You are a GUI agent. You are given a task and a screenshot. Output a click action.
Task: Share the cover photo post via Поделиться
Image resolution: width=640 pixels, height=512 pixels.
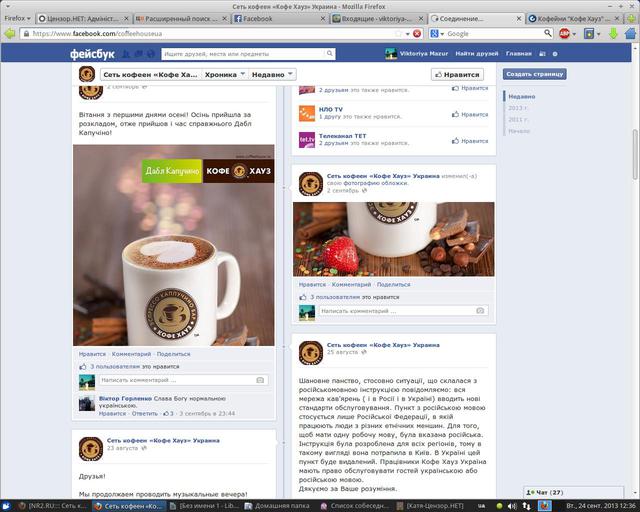point(393,285)
